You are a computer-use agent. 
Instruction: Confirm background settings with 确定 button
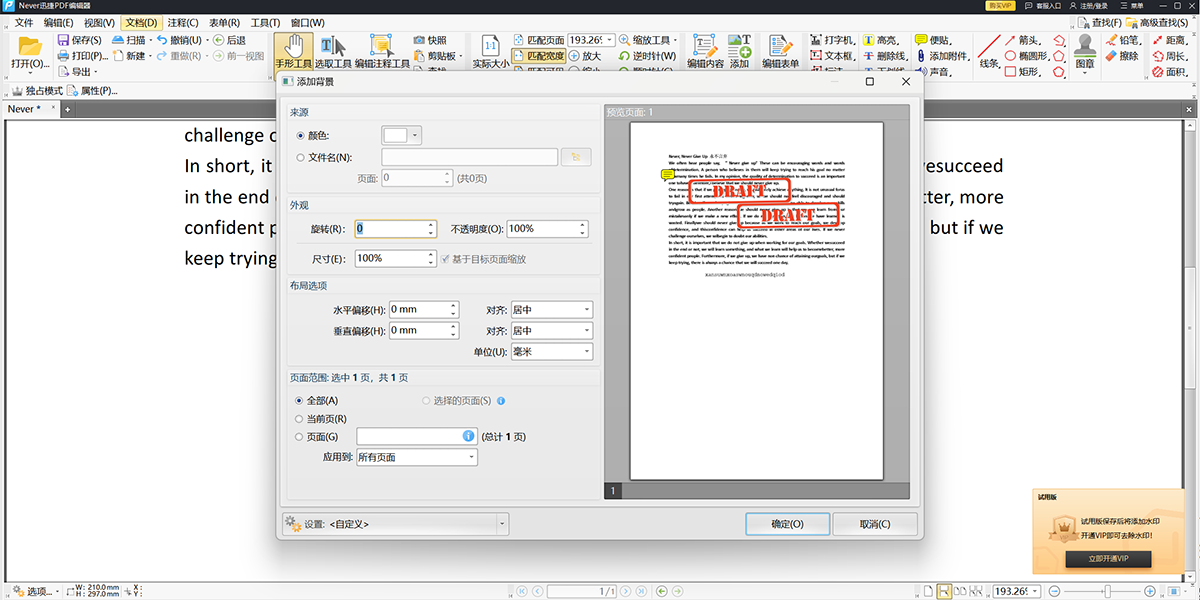coord(788,523)
